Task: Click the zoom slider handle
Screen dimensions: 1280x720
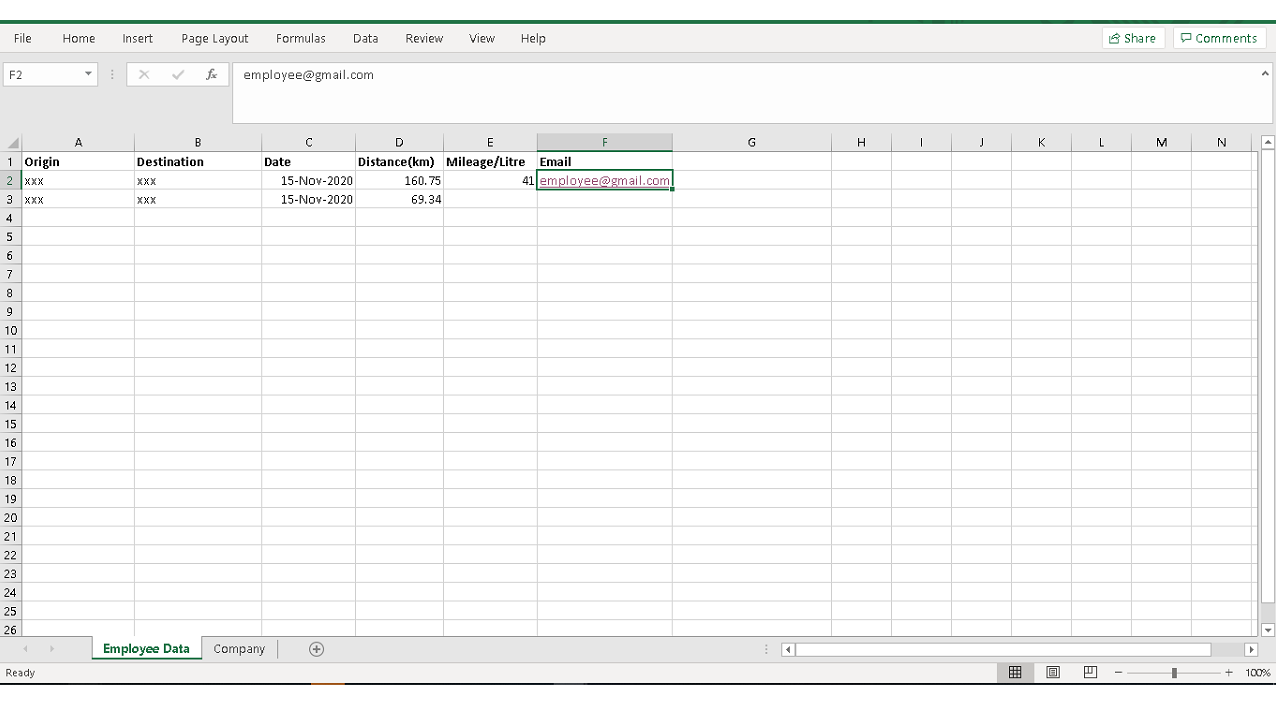Action: pos(1174,673)
